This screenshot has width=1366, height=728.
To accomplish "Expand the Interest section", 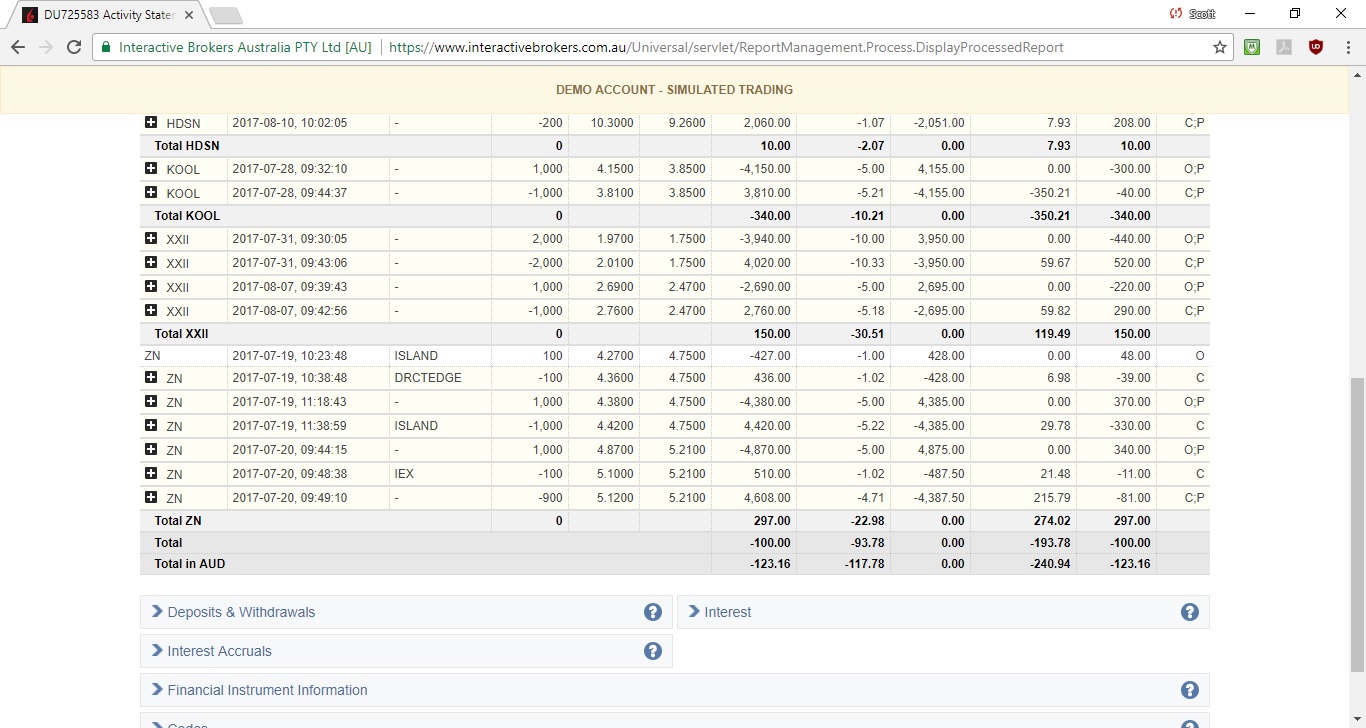I will (x=727, y=612).
